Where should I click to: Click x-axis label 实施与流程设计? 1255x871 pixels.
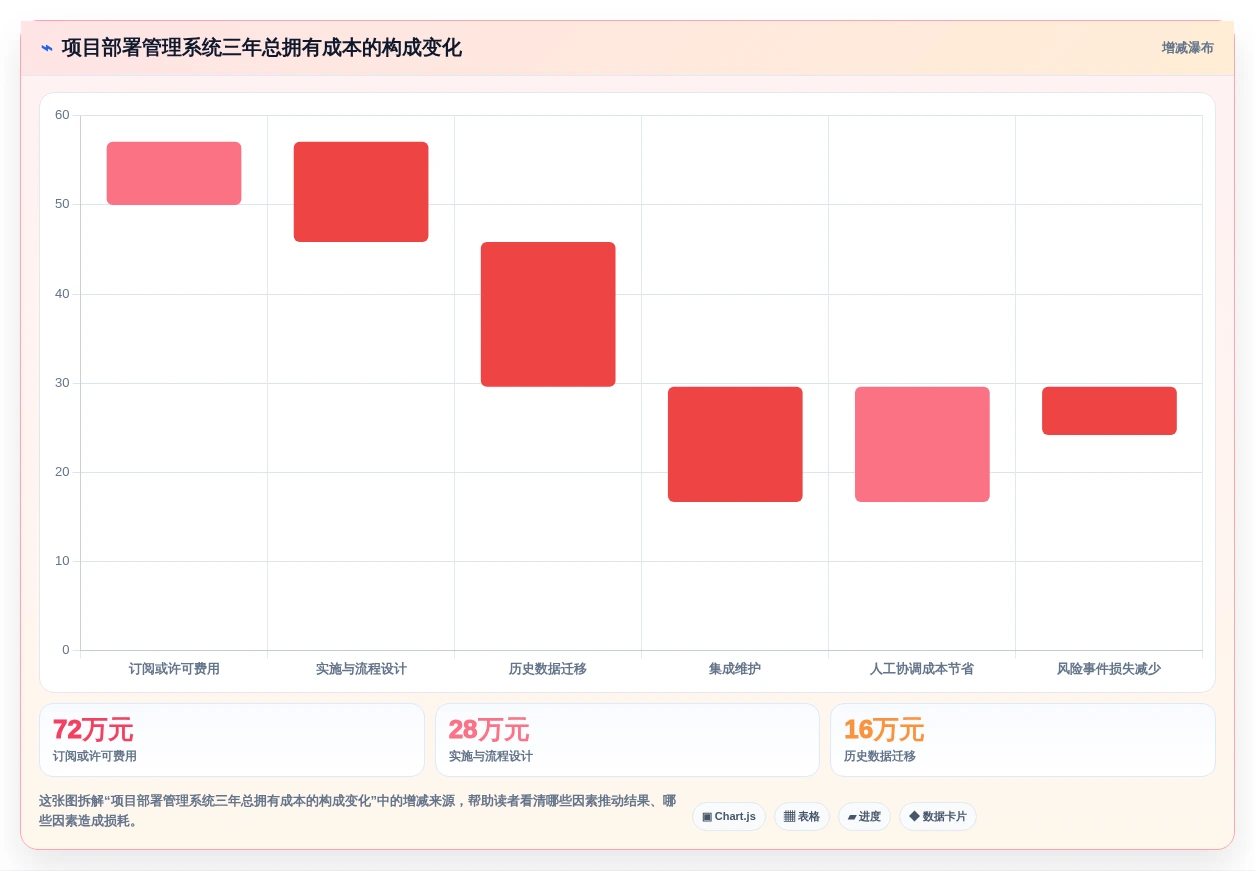point(361,669)
